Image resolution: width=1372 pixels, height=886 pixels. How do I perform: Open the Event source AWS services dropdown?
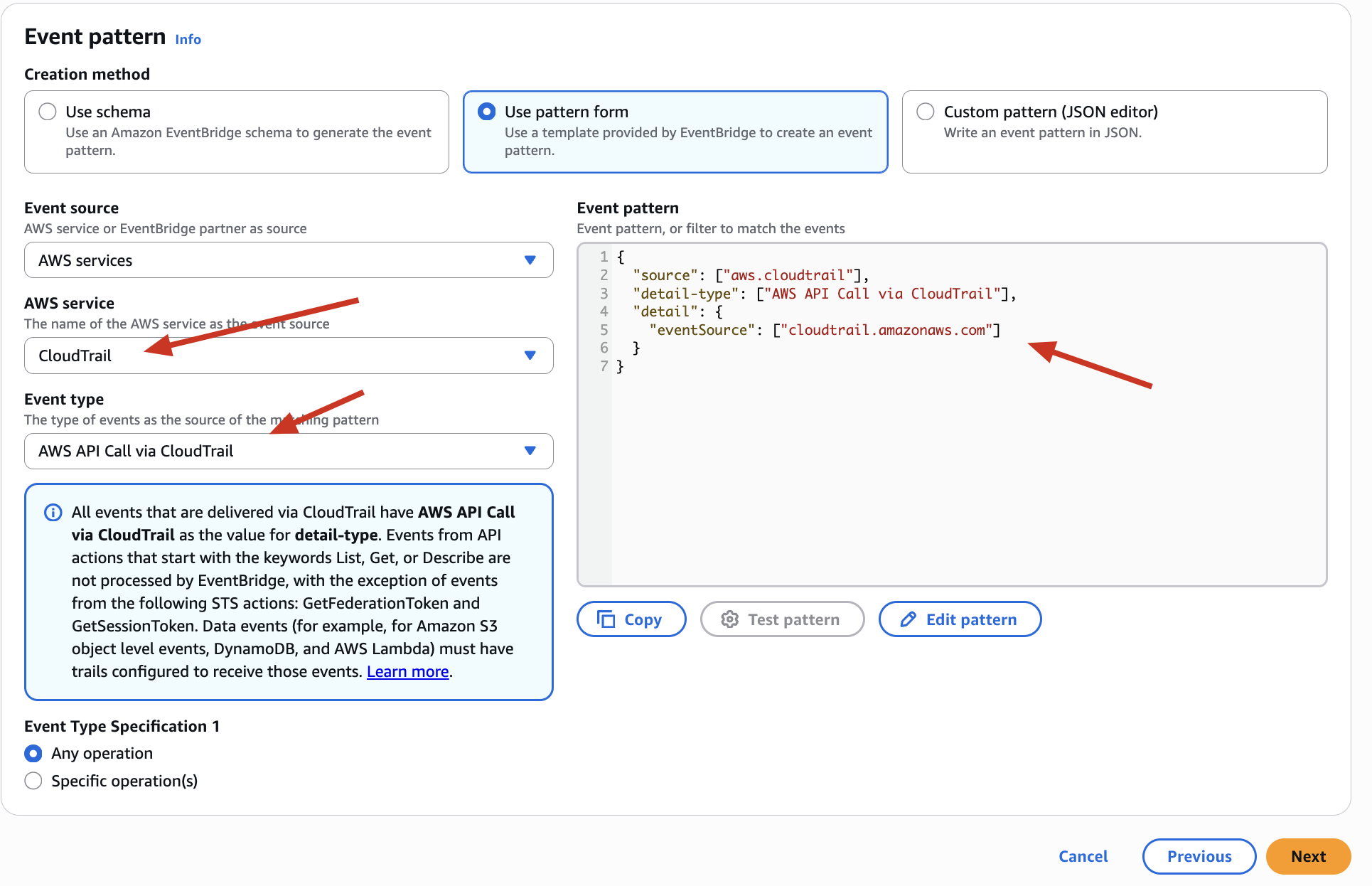(x=289, y=260)
